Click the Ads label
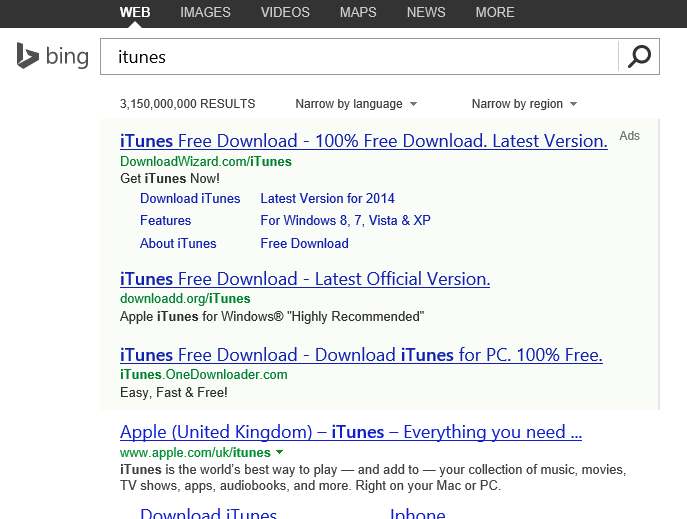This screenshot has height=519, width=687. 629,136
